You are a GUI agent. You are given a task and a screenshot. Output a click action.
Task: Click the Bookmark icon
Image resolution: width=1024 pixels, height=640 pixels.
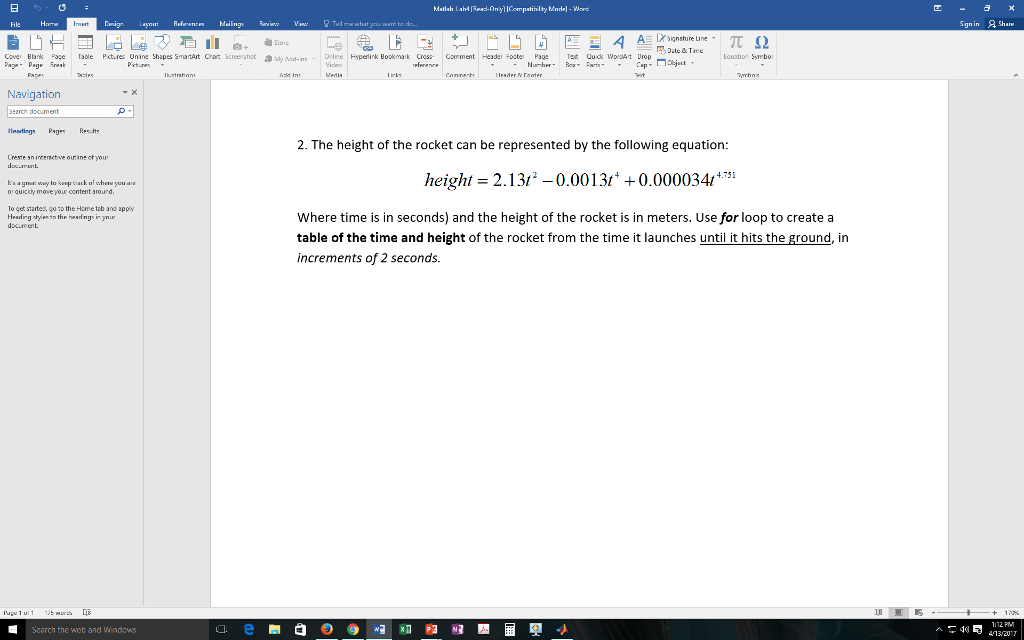tap(395, 47)
